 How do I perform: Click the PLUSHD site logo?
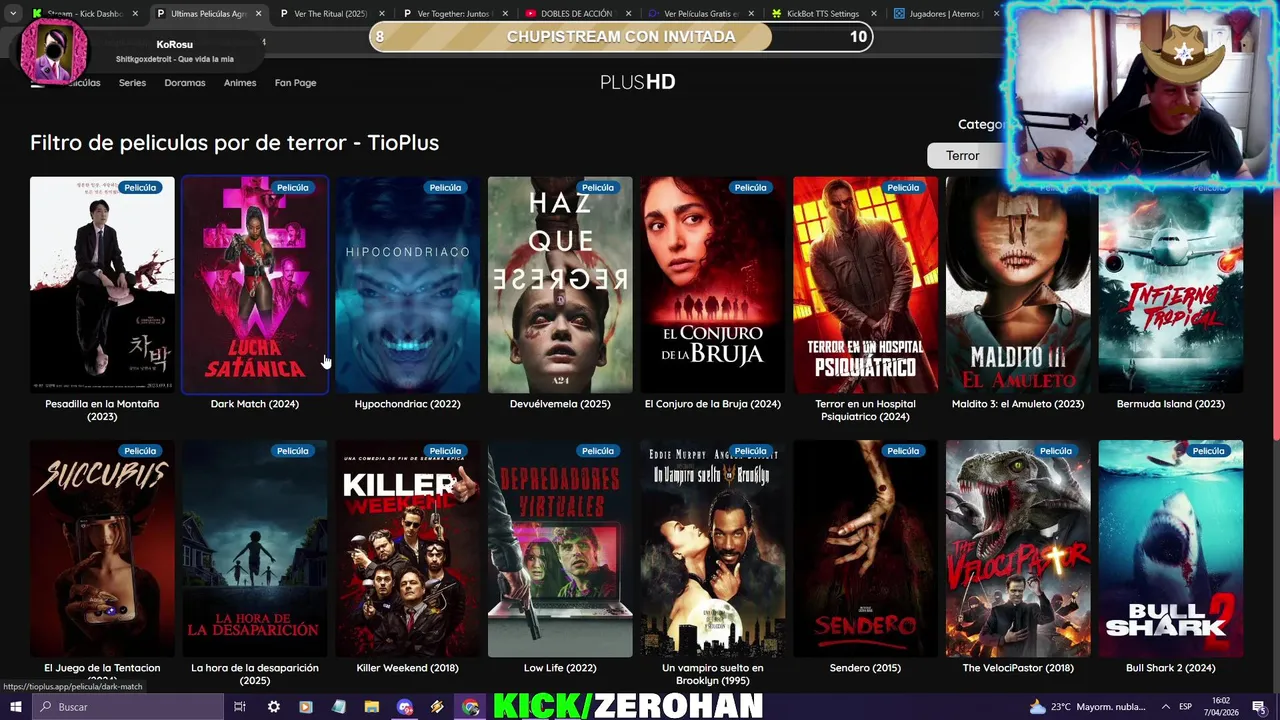click(638, 82)
